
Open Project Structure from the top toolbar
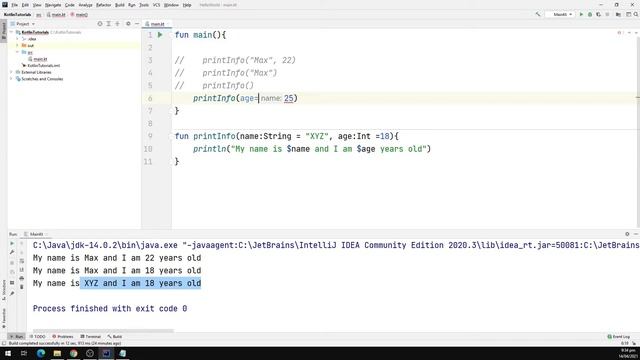click(618, 14)
